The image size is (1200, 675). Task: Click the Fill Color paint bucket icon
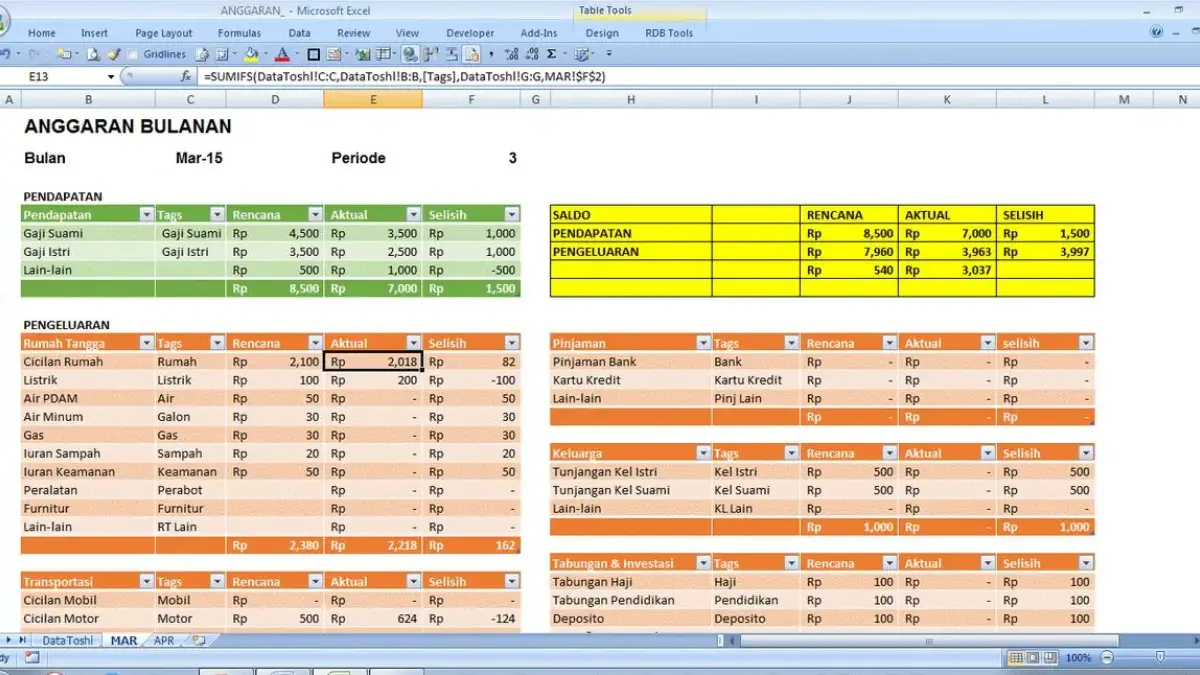(x=251, y=54)
